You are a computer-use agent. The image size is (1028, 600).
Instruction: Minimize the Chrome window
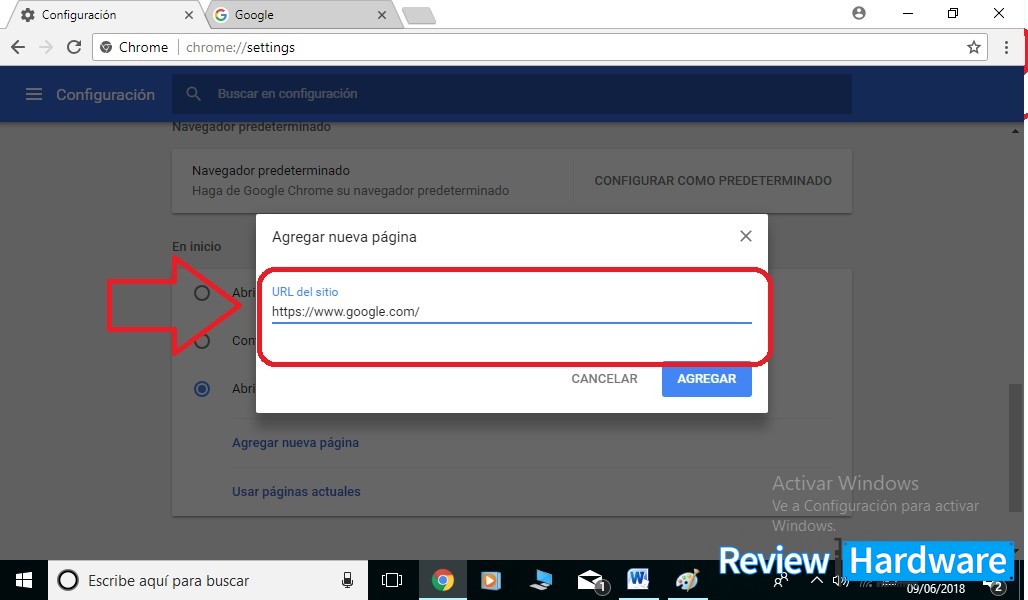908,13
